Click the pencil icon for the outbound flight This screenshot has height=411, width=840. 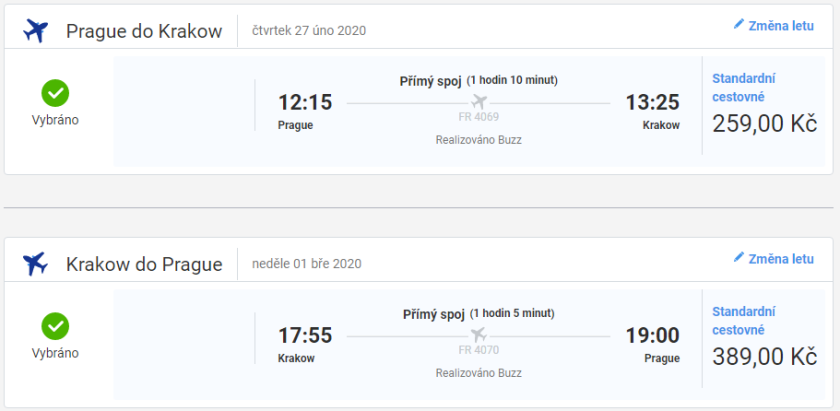coord(739,25)
